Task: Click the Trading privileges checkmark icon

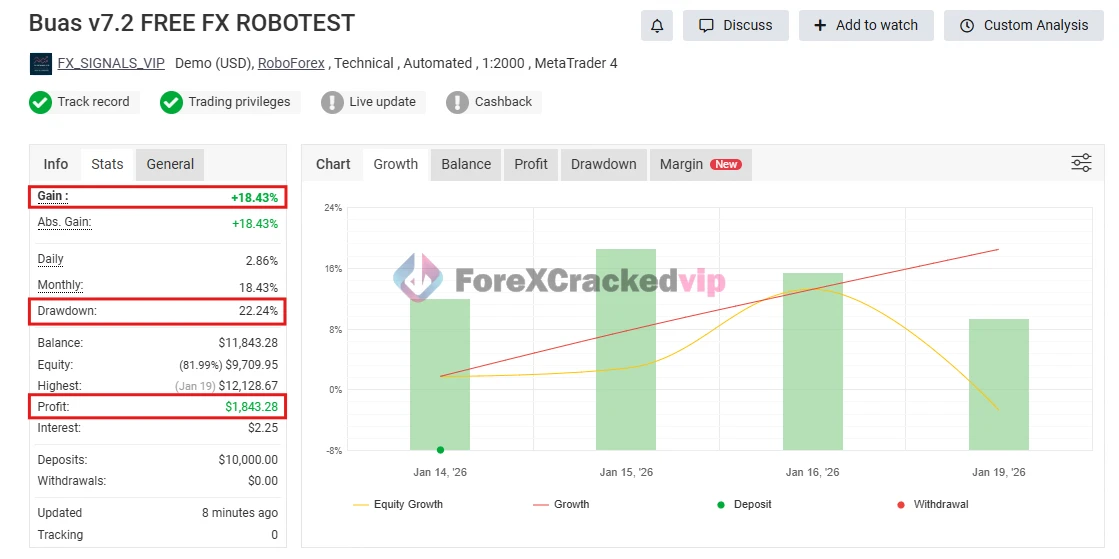Action: click(x=172, y=102)
